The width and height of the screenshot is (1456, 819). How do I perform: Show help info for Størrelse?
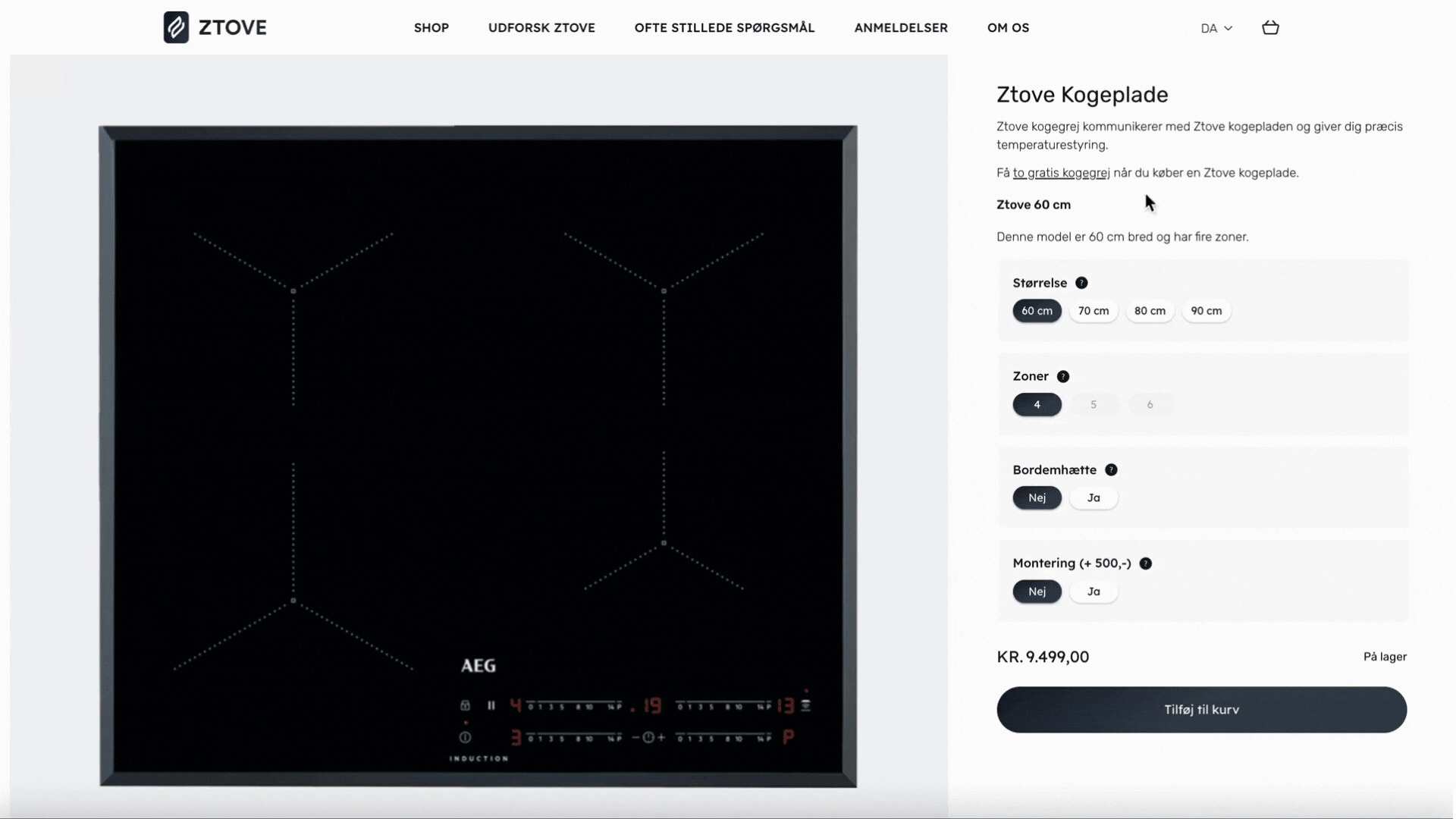tap(1081, 283)
